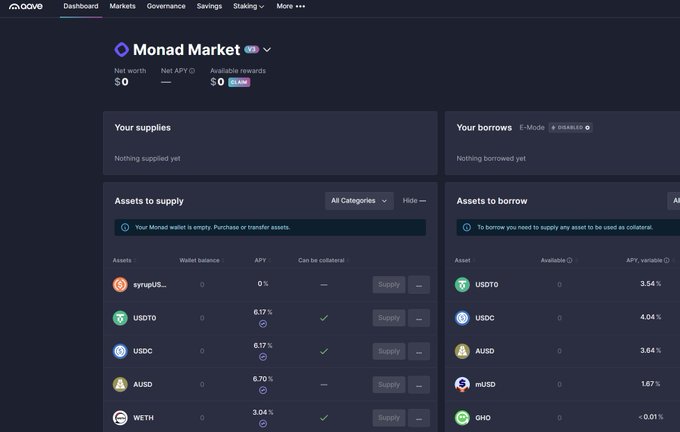Image resolution: width=680 pixels, height=432 pixels.
Task: Click the USDC 4.04% borrow rate
Action: (x=651, y=317)
